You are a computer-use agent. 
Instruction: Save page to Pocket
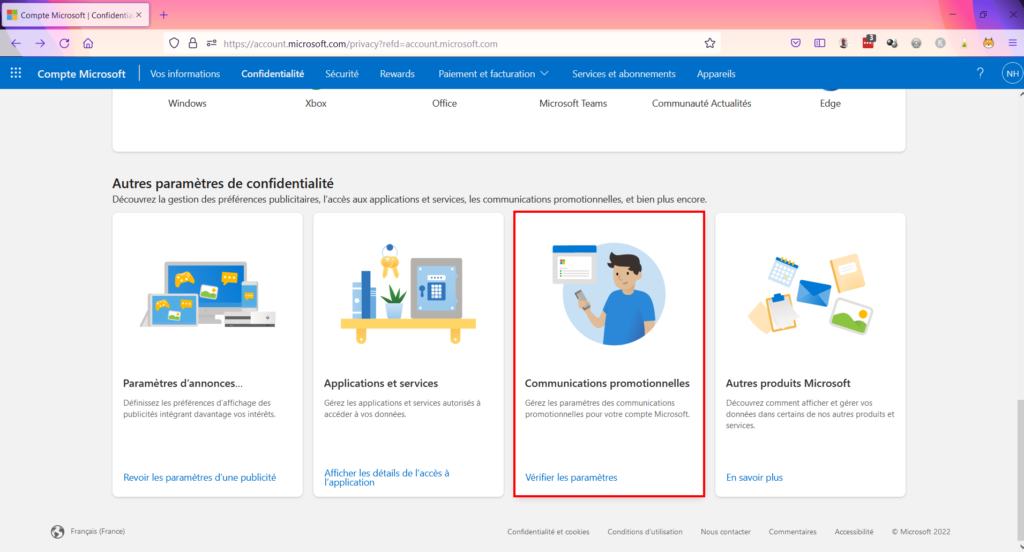tap(795, 43)
